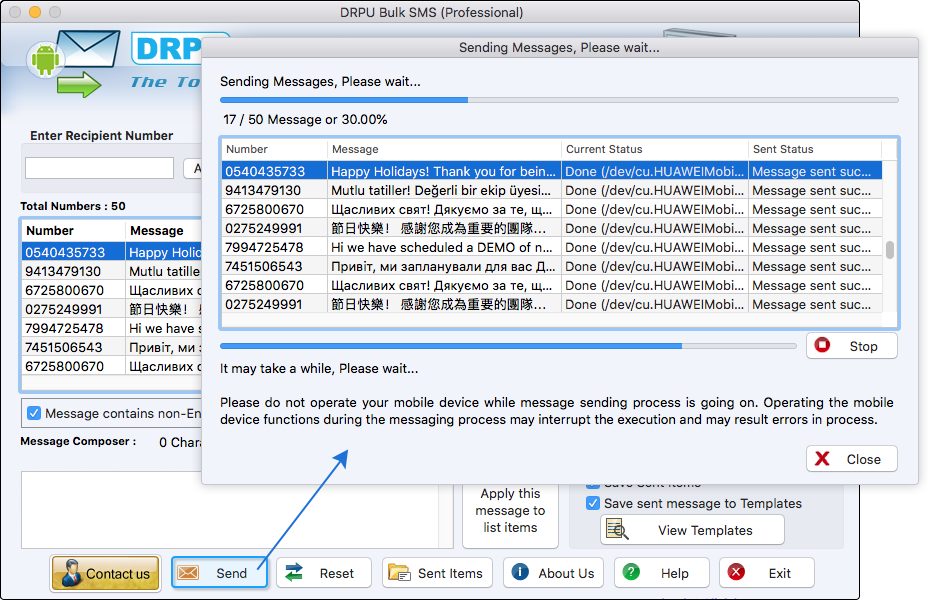
Task: Select dialog row with number 9413479130
Action: (x=552, y=190)
